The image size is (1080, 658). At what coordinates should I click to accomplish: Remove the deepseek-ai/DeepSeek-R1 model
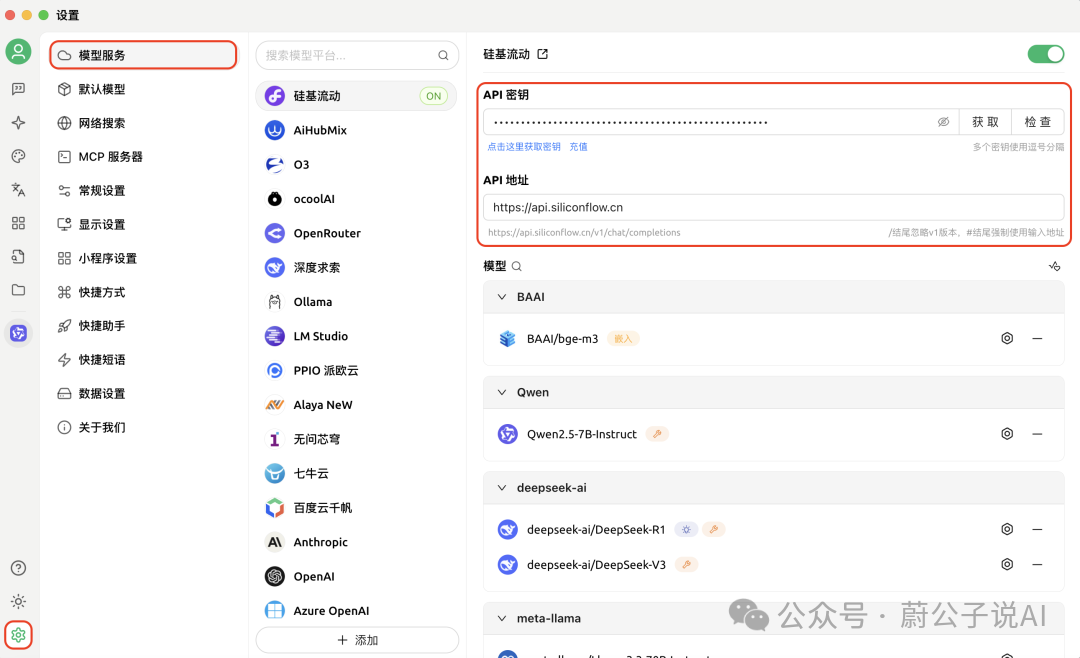(x=1037, y=529)
